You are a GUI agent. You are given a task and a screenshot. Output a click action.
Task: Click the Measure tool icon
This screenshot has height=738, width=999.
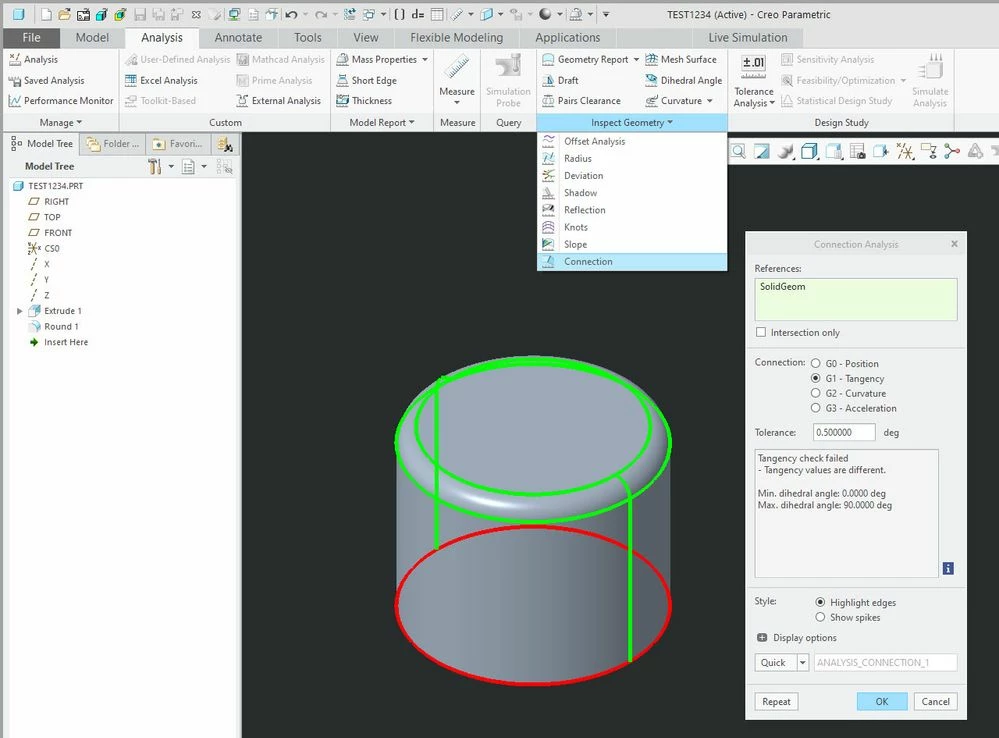[x=457, y=68]
